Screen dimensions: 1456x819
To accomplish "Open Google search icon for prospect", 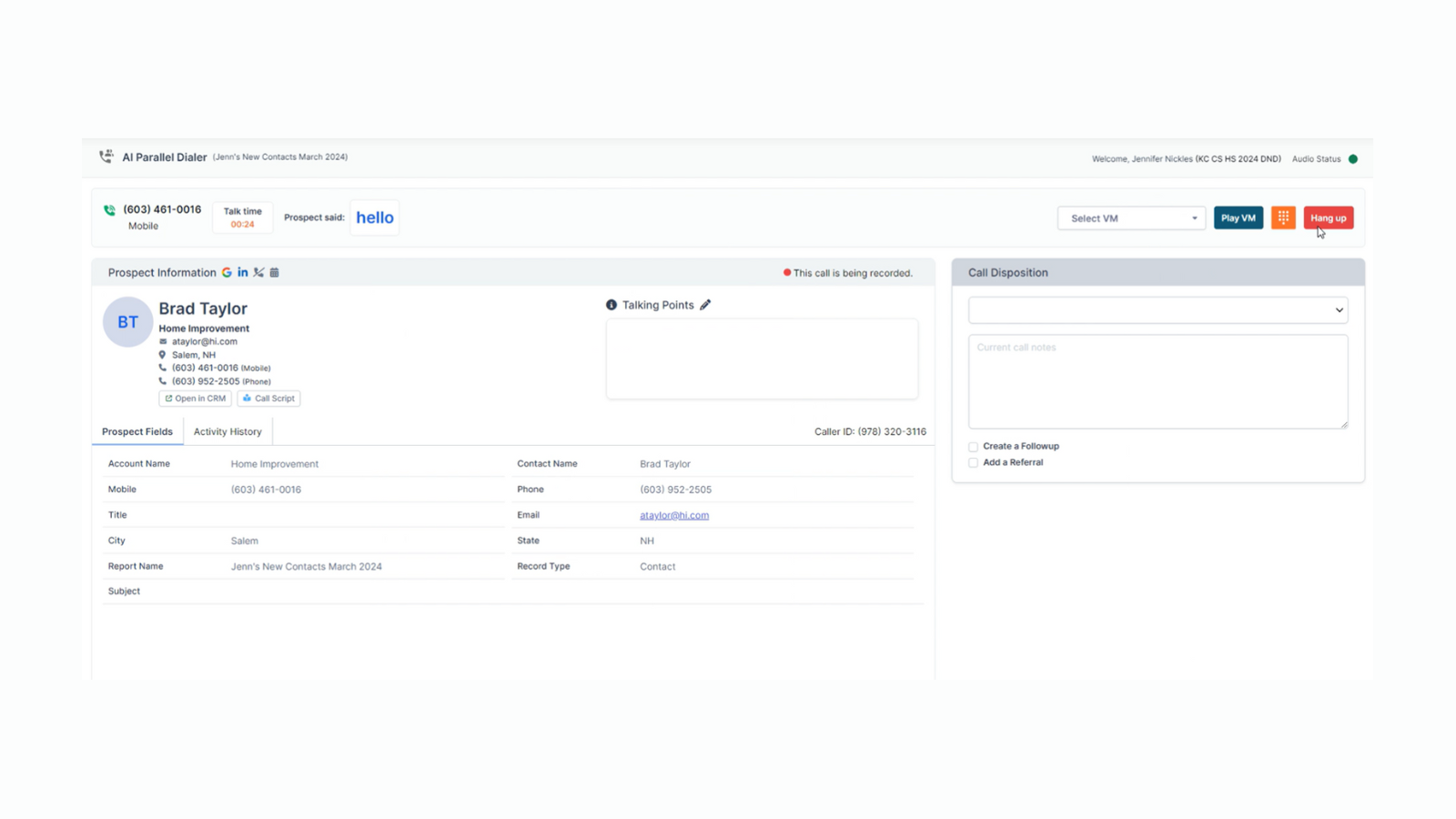I will pyautogui.click(x=227, y=272).
